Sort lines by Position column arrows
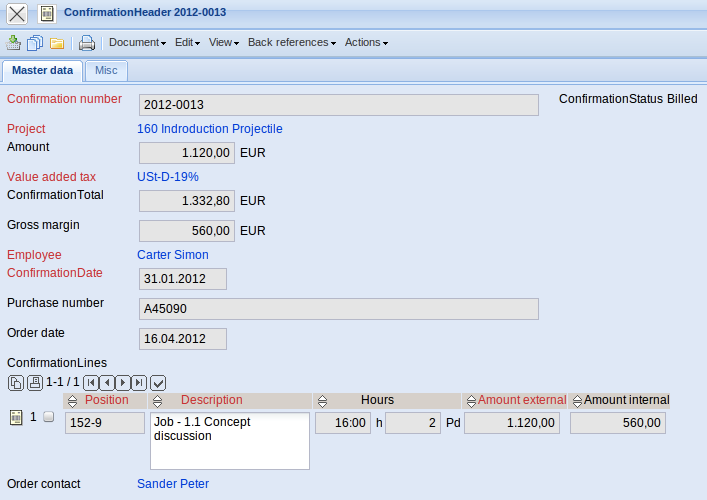707x500 pixels. [72, 401]
